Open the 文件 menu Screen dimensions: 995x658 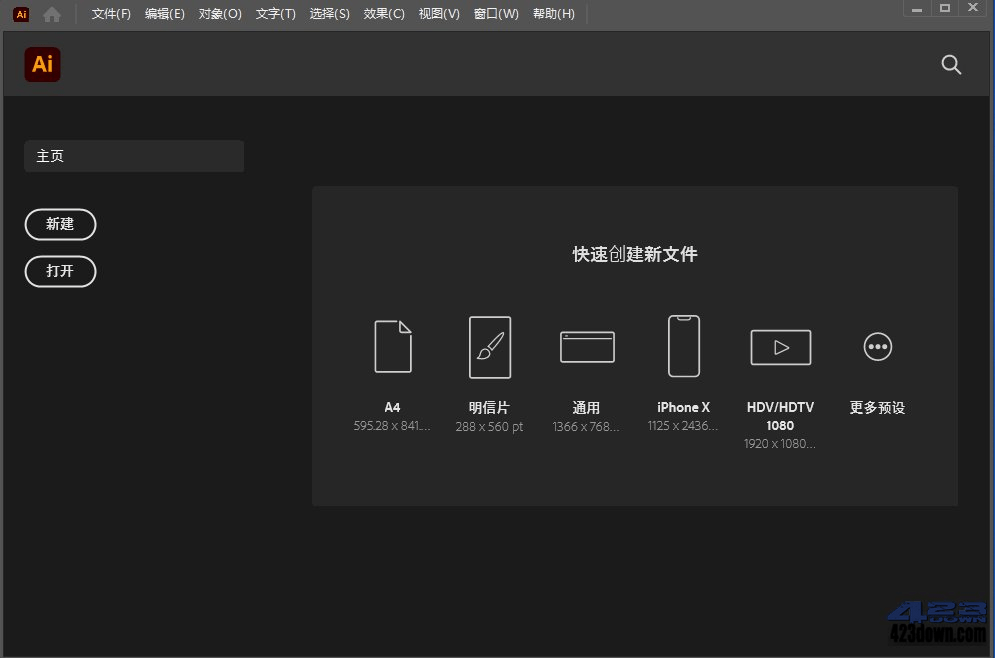109,14
